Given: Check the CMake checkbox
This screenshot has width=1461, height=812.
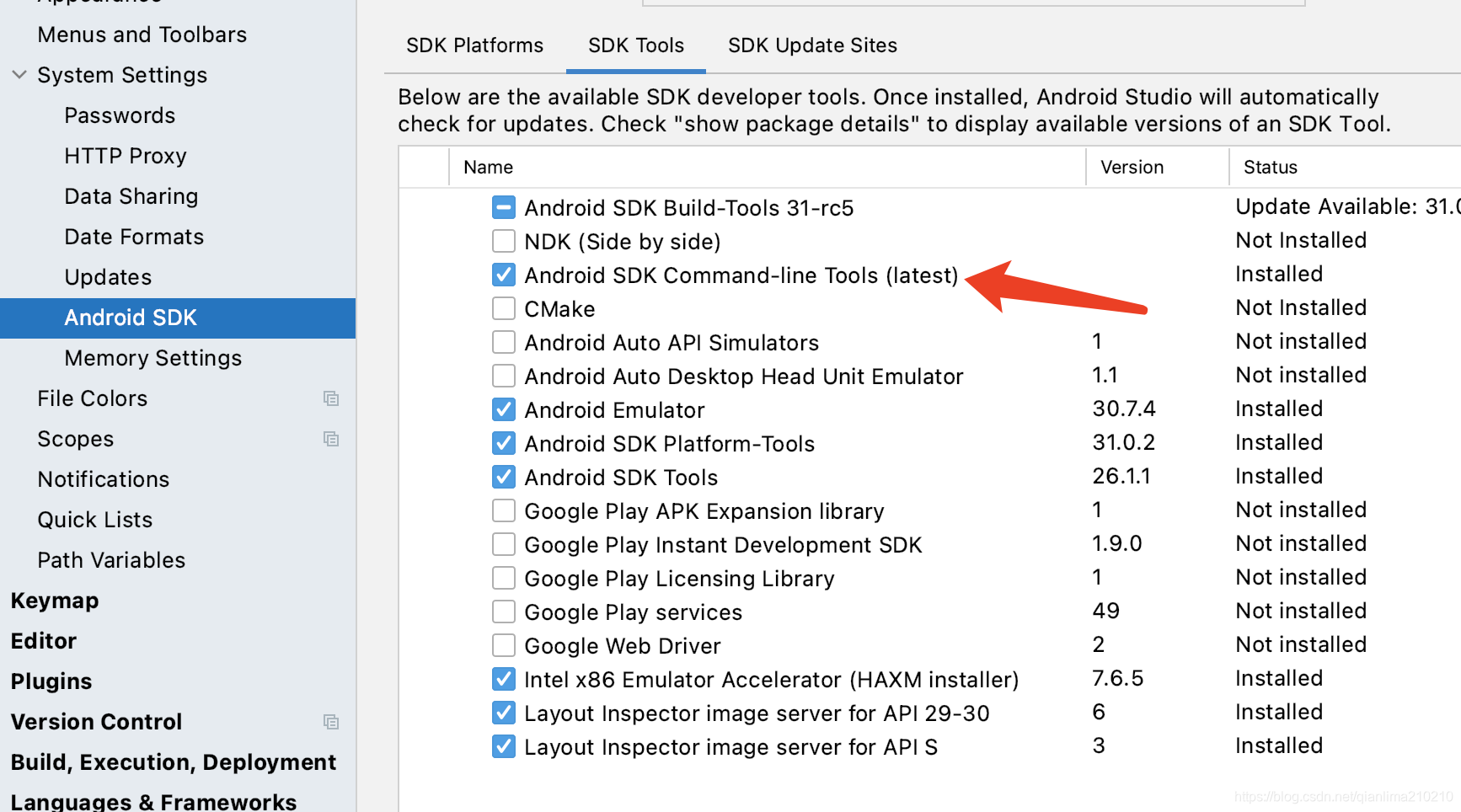Looking at the screenshot, I should (x=504, y=308).
